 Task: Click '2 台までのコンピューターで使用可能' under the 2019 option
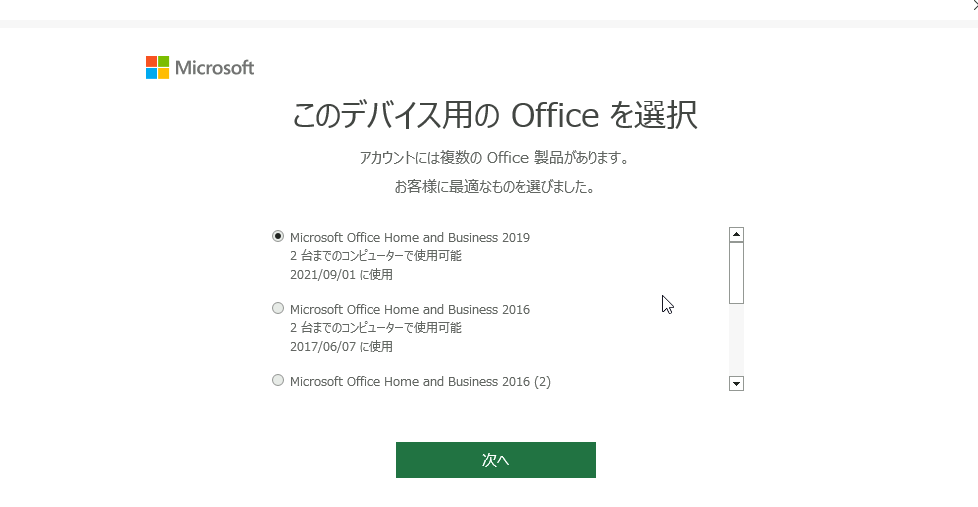point(375,256)
